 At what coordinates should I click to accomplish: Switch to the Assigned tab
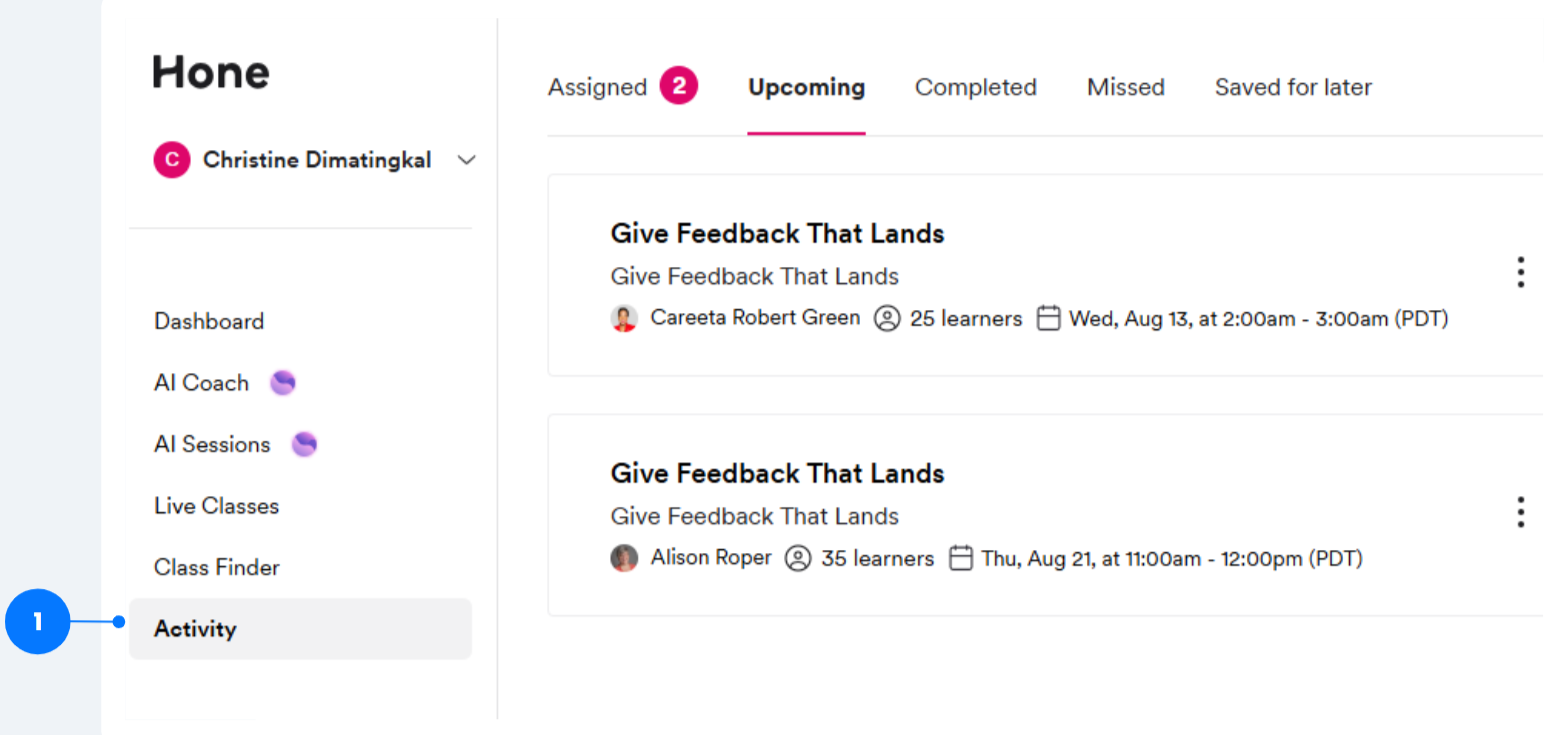[x=598, y=88]
